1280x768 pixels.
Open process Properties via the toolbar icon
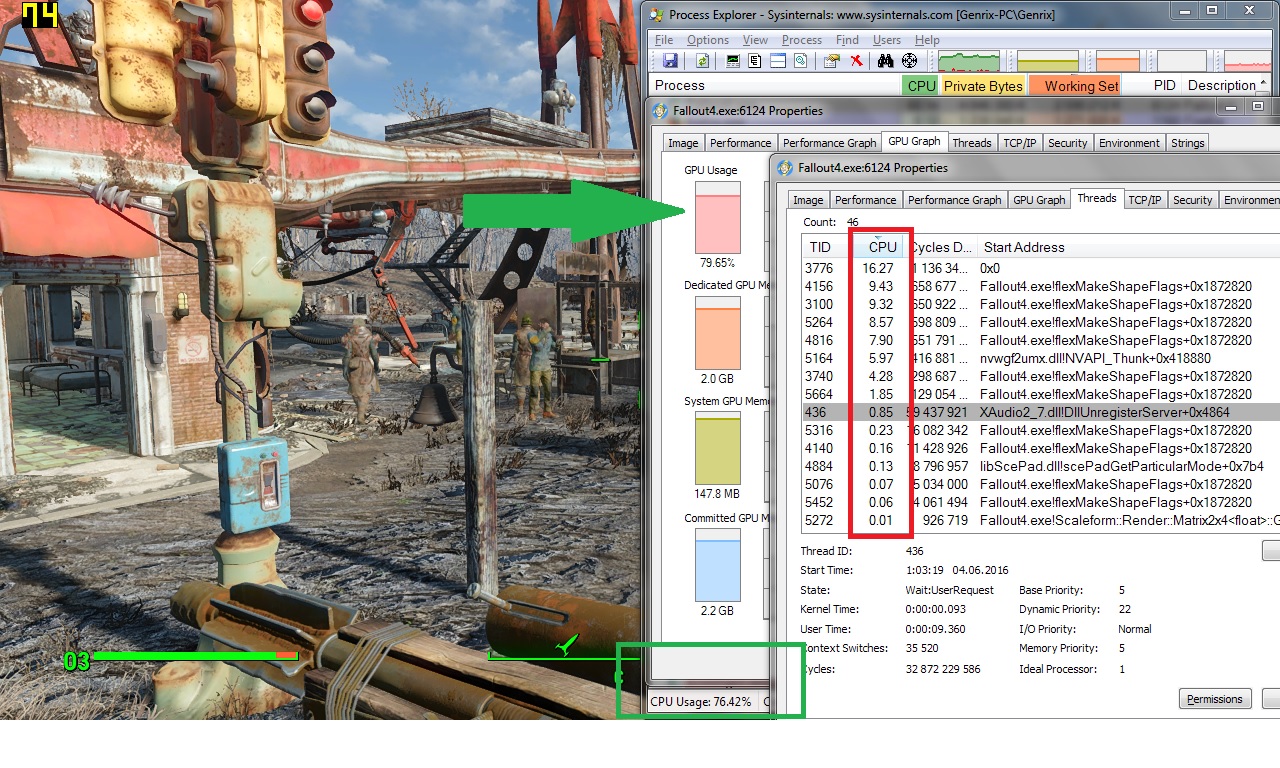(x=832, y=61)
